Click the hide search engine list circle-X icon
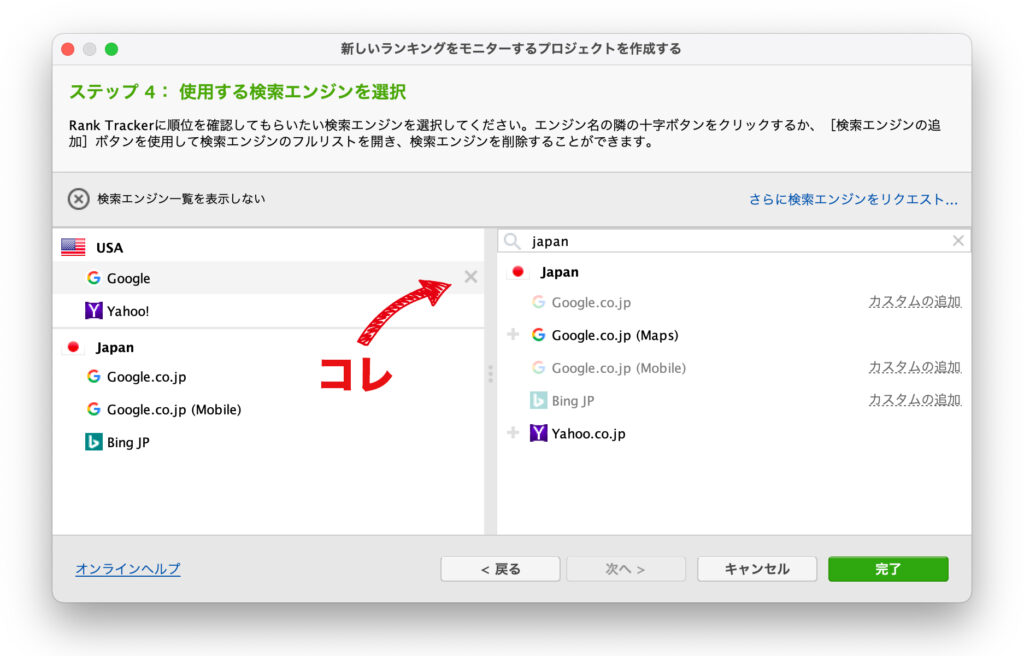The width and height of the screenshot is (1024, 656). click(78, 199)
